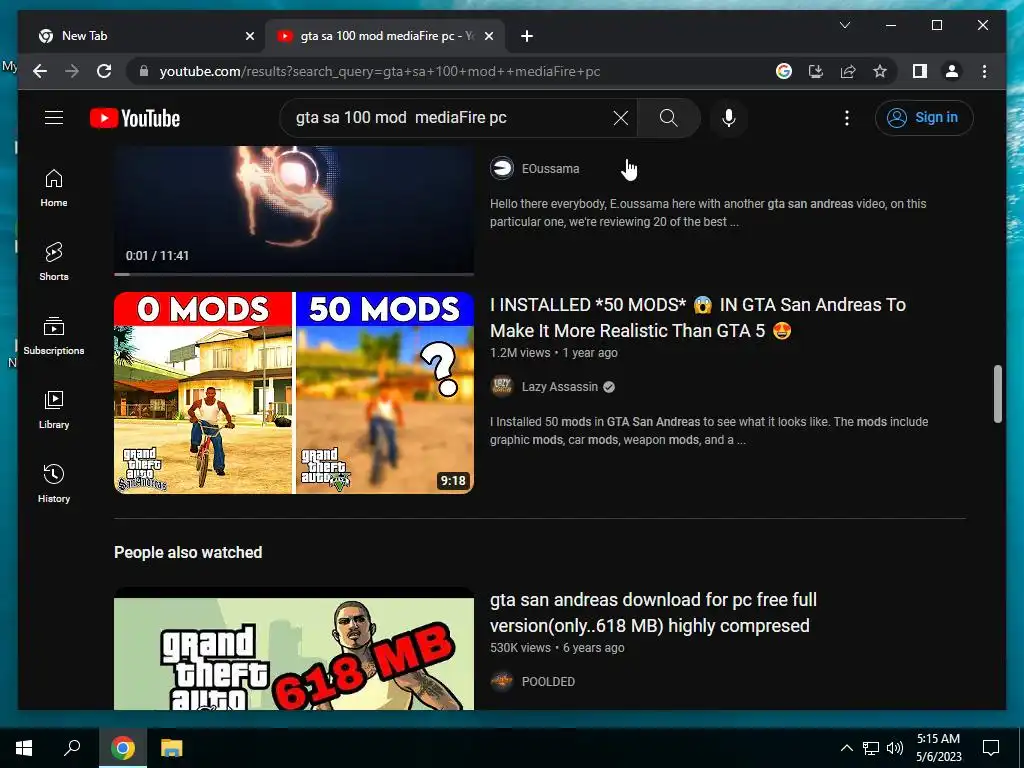Open the 618 MB GTA thumbnail
This screenshot has height=768, width=1024.
294,648
